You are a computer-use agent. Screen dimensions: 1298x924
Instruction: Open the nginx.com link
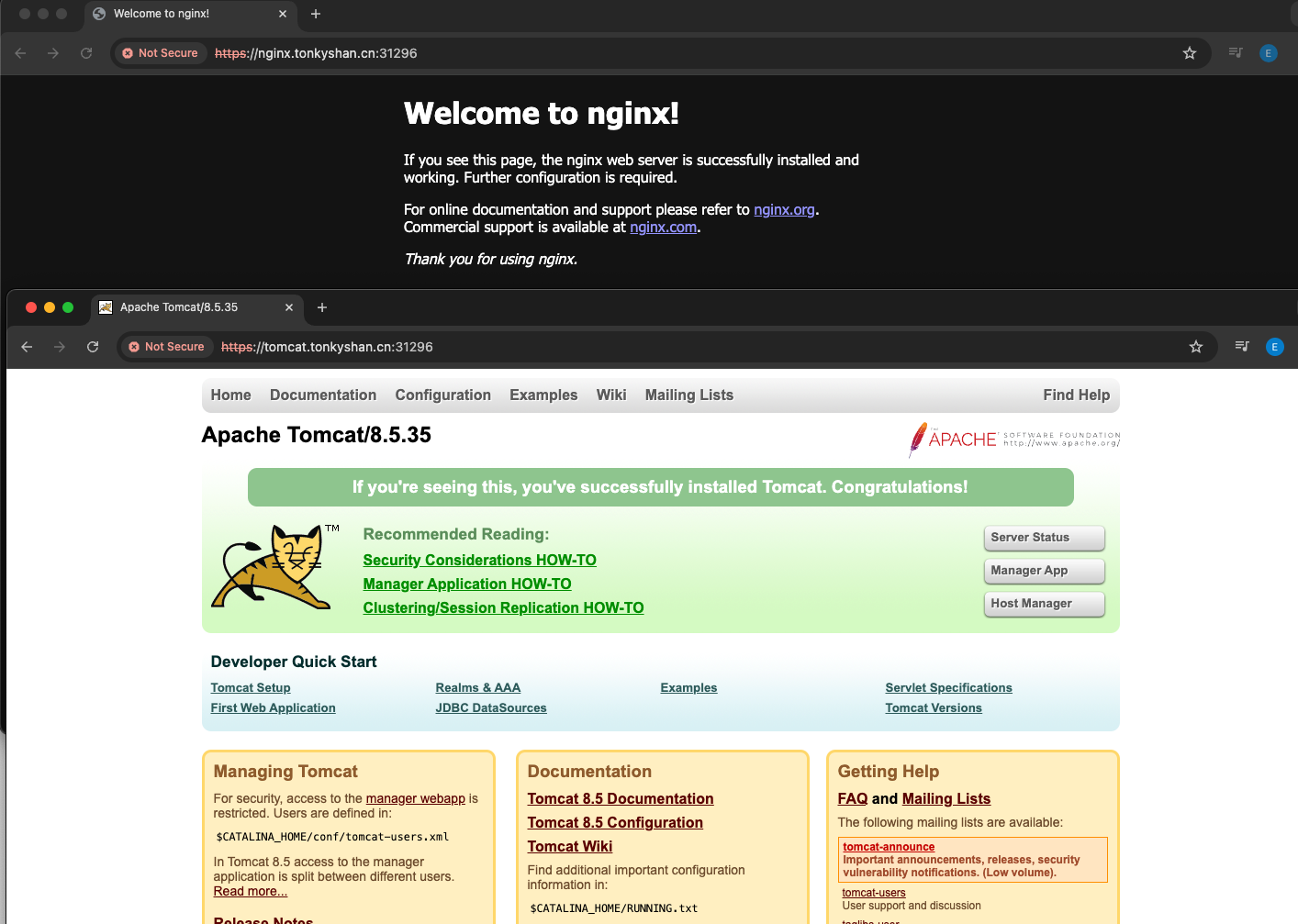click(664, 228)
